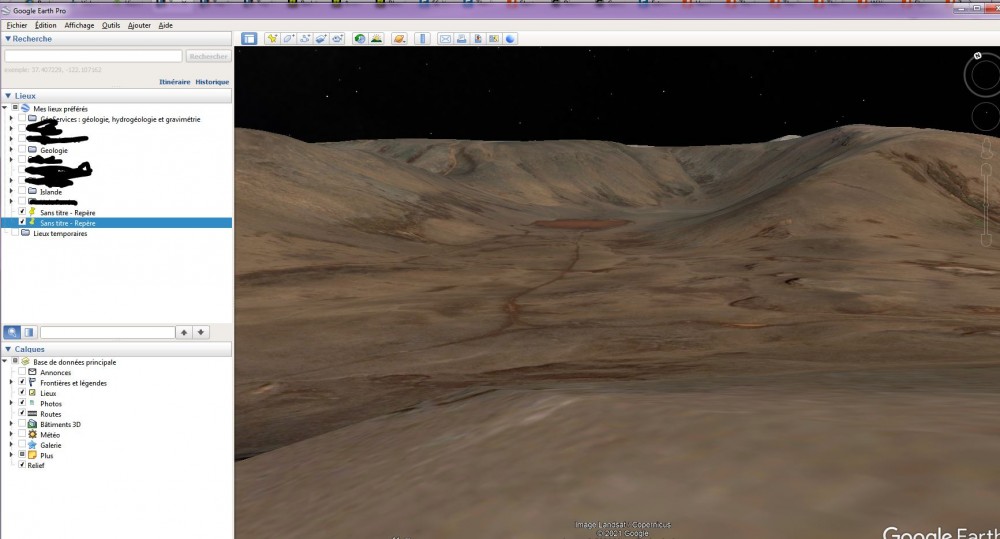Toggle the sidebar panel toolbar icon

pyautogui.click(x=248, y=39)
